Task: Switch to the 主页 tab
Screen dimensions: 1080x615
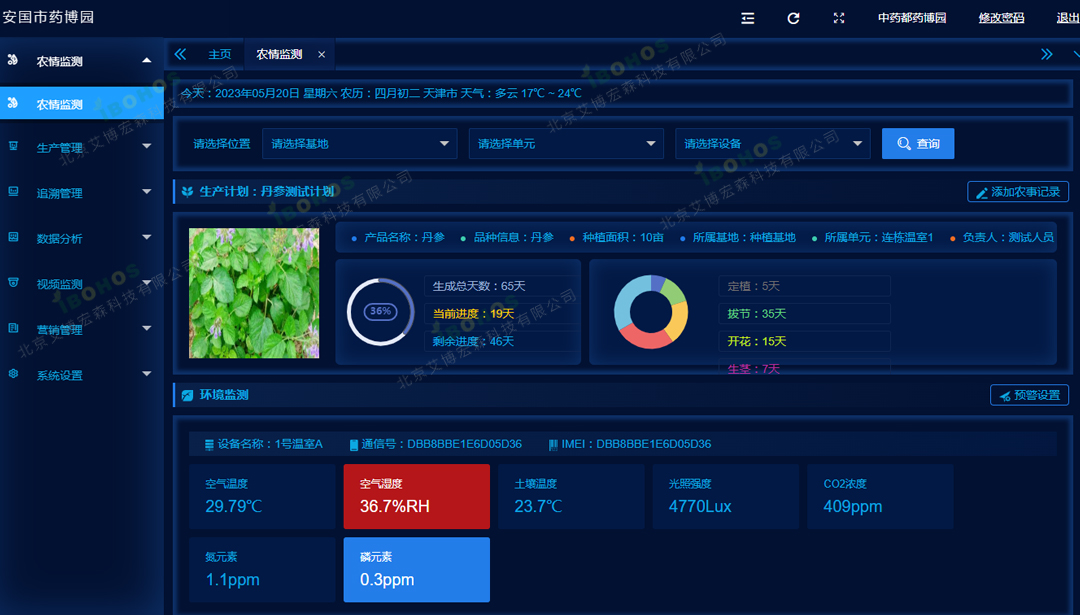Action: pos(219,55)
